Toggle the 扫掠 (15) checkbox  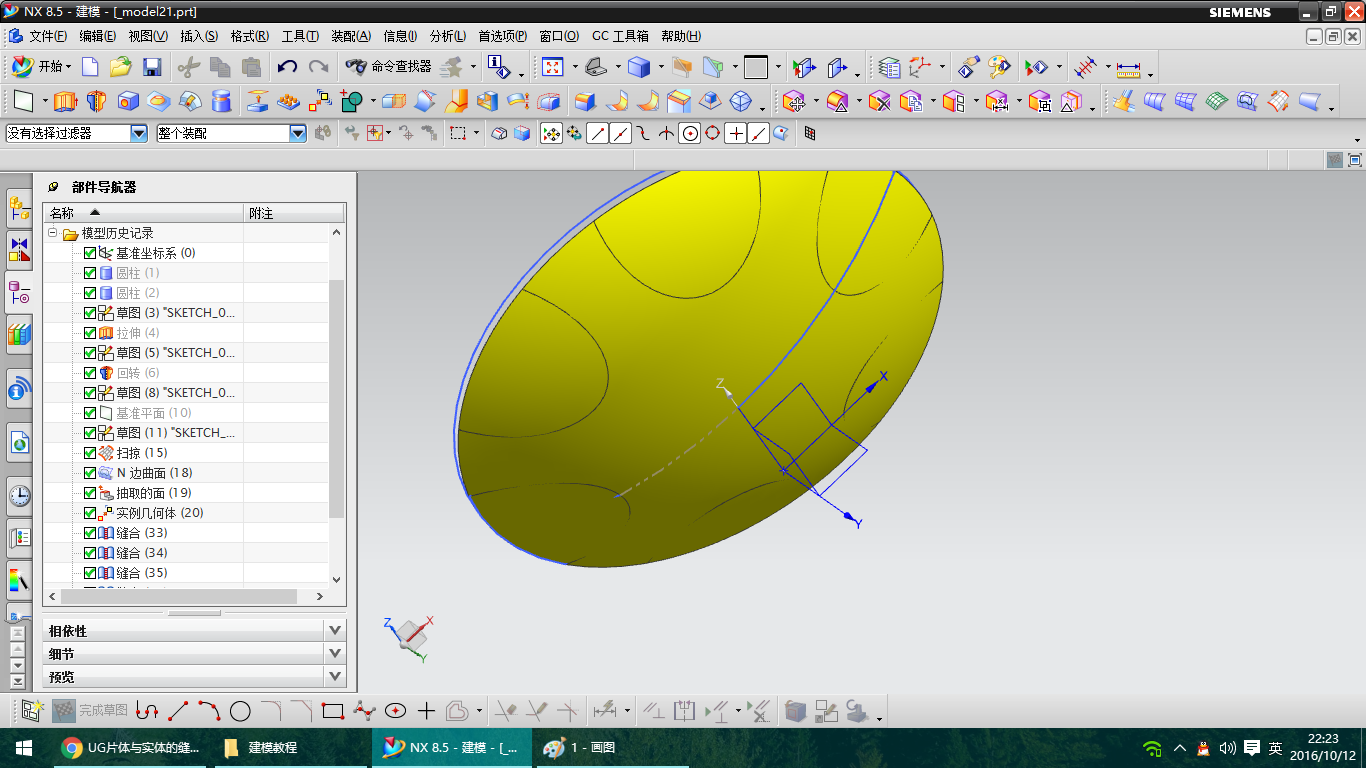tap(90, 453)
